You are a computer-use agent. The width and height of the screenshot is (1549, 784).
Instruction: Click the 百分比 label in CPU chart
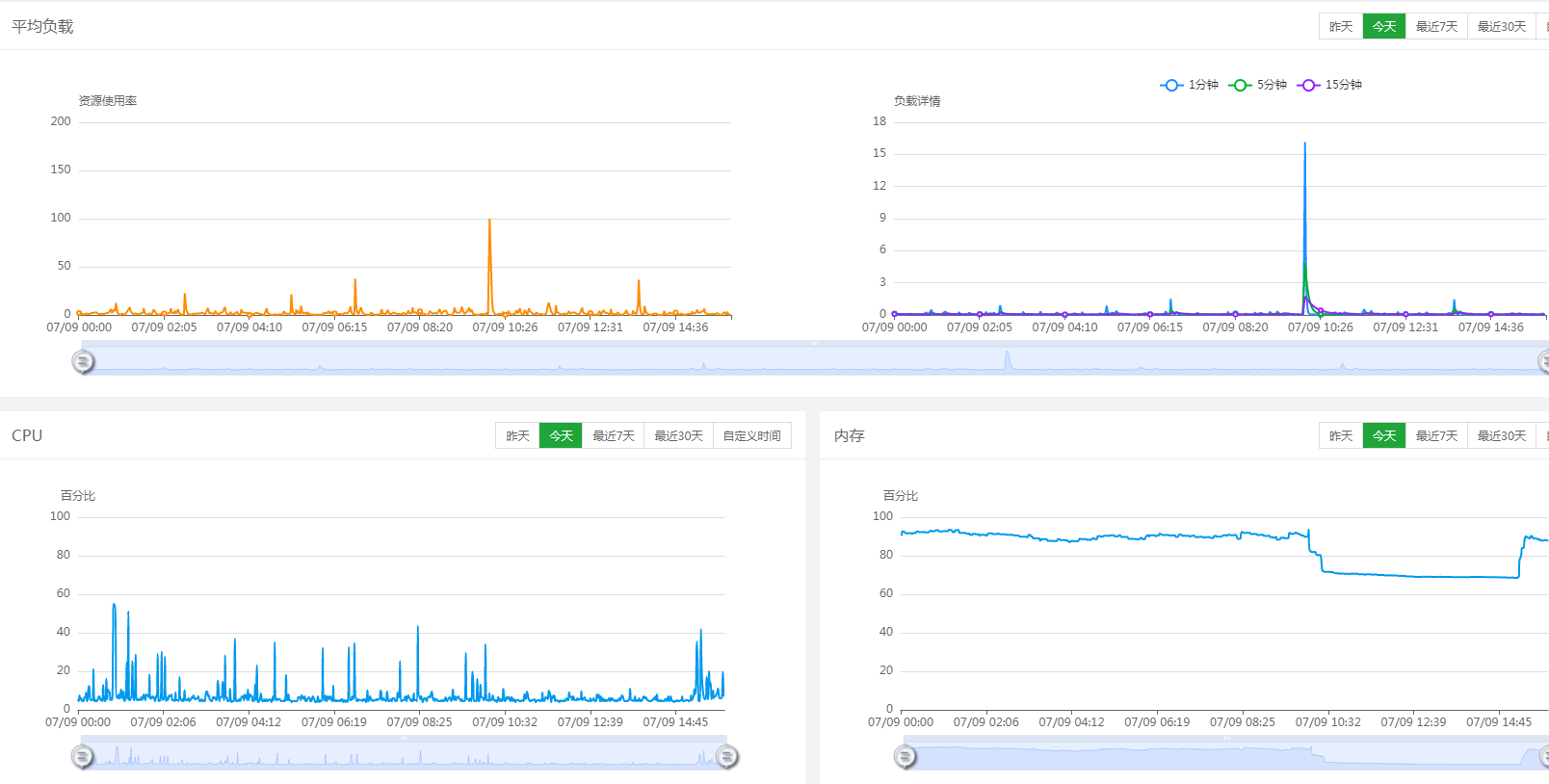point(78,496)
